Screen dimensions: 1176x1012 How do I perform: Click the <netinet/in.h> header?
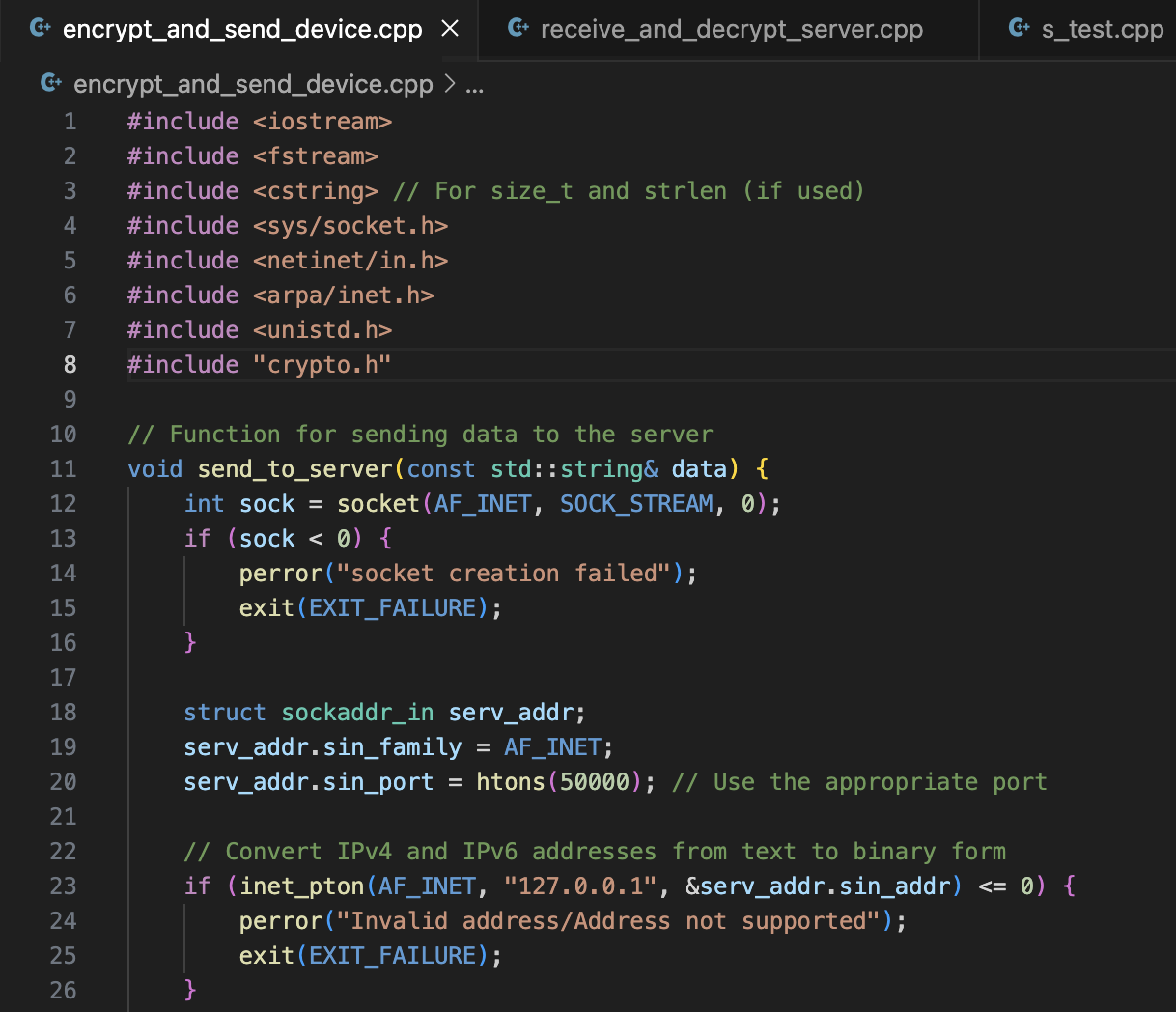tap(350, 261)
